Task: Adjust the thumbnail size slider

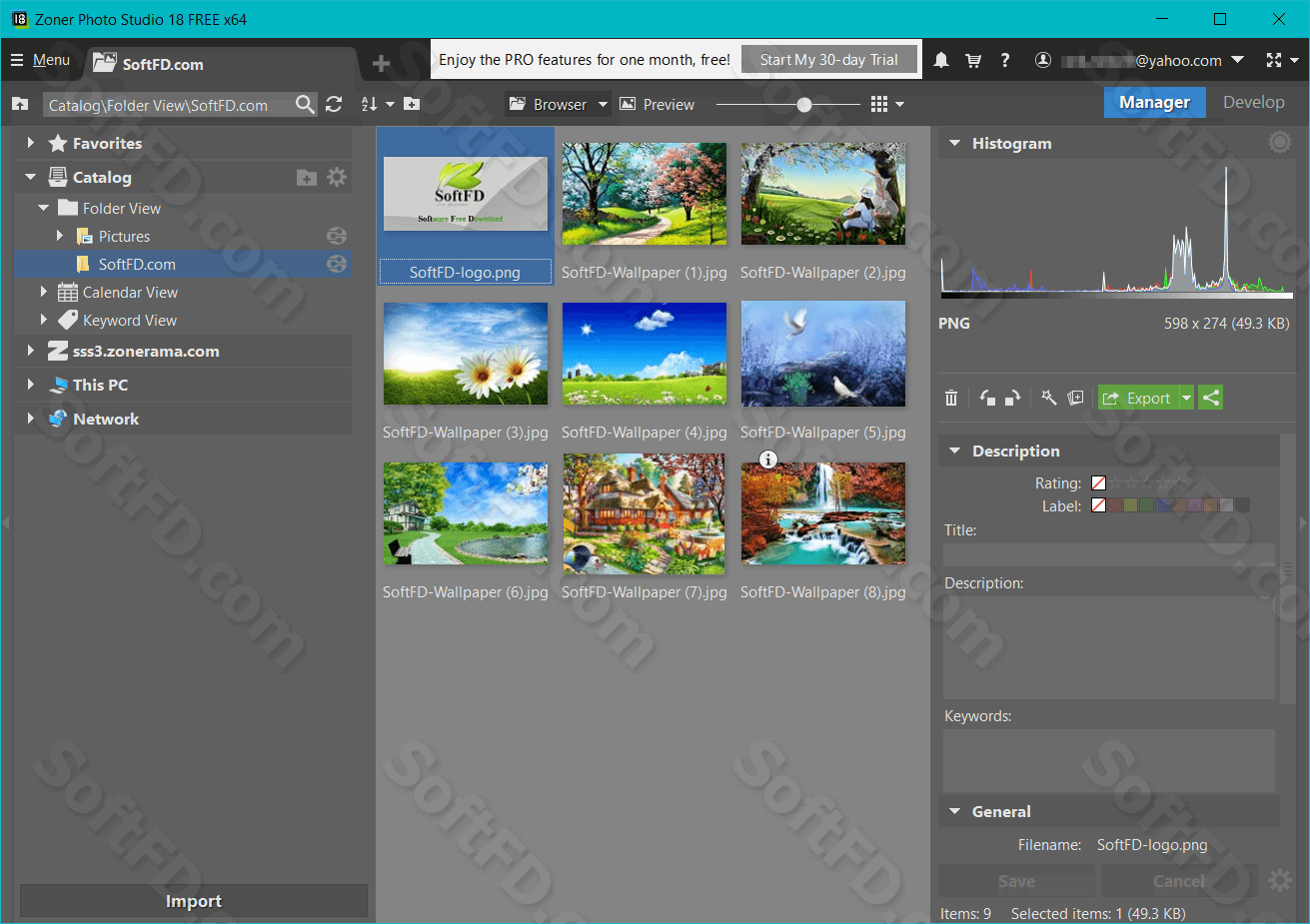Action: (x=803, y=104)
